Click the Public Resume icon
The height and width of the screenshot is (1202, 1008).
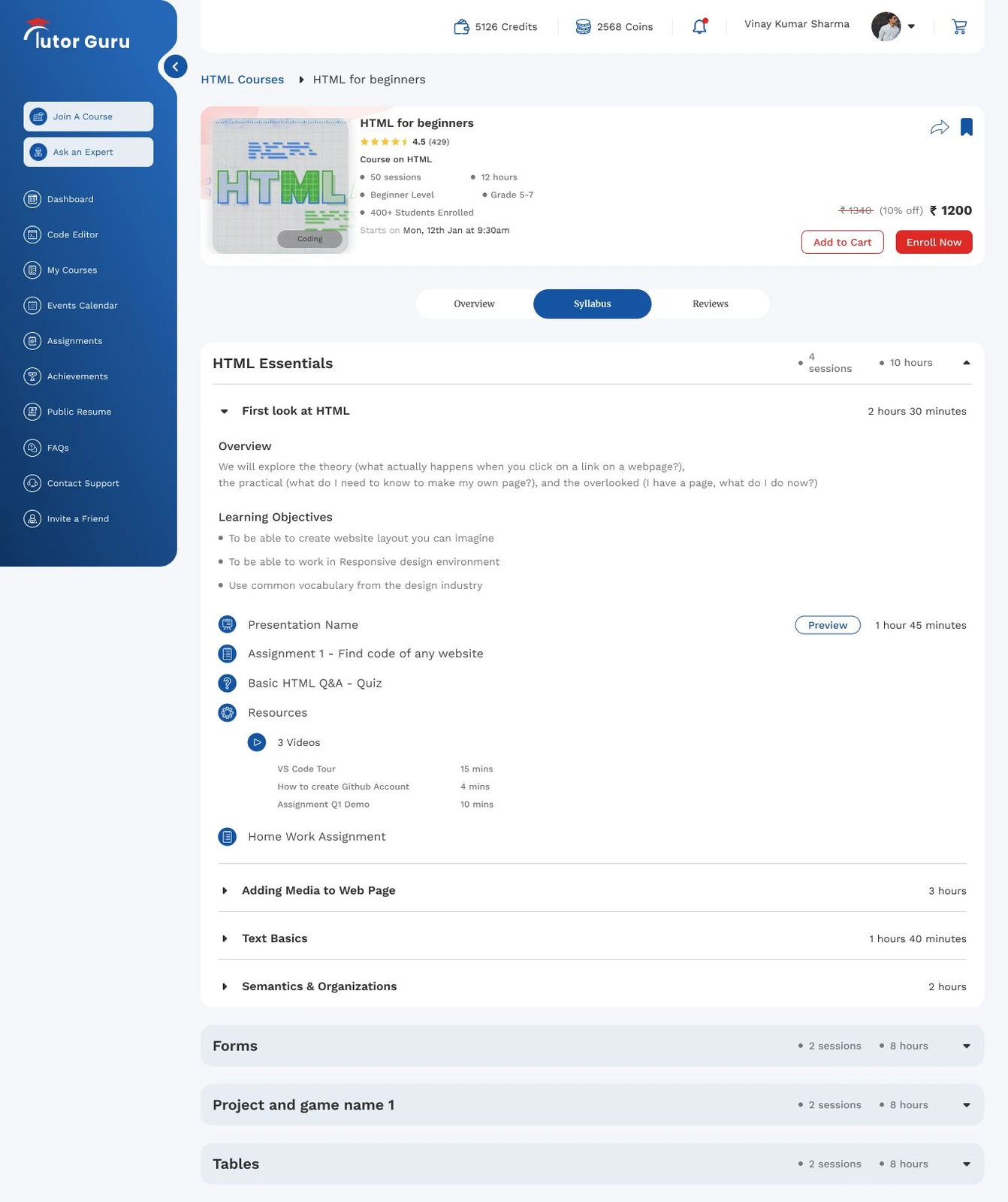click(x=32, y=412)
